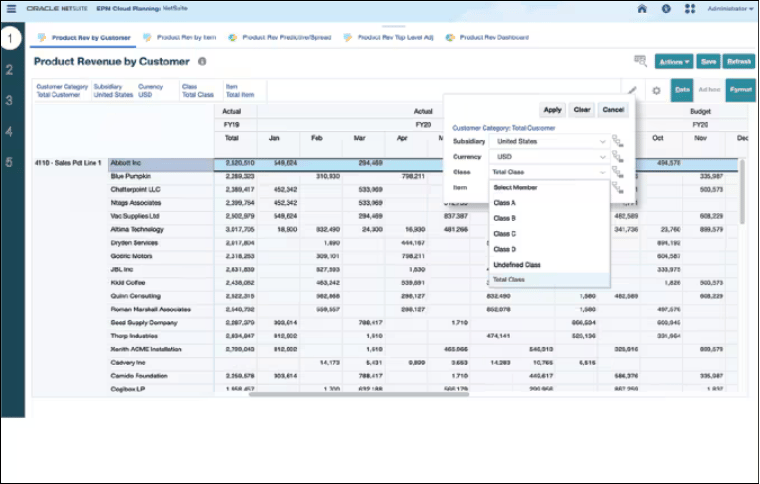760x484 pixels.
Task: Open member selector icon for Class
Action: (x=618, y=172)
